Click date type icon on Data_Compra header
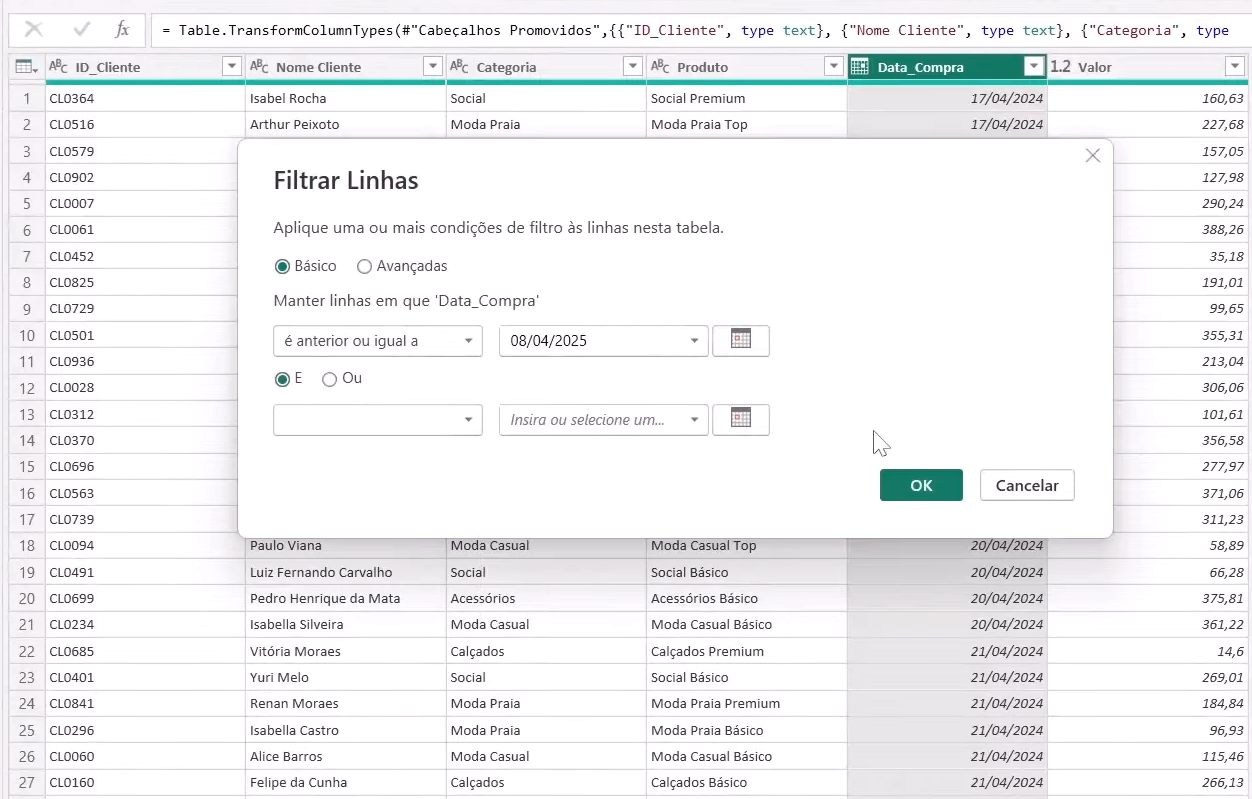This screenshot has height=799, width=1252. coord(860,67)
